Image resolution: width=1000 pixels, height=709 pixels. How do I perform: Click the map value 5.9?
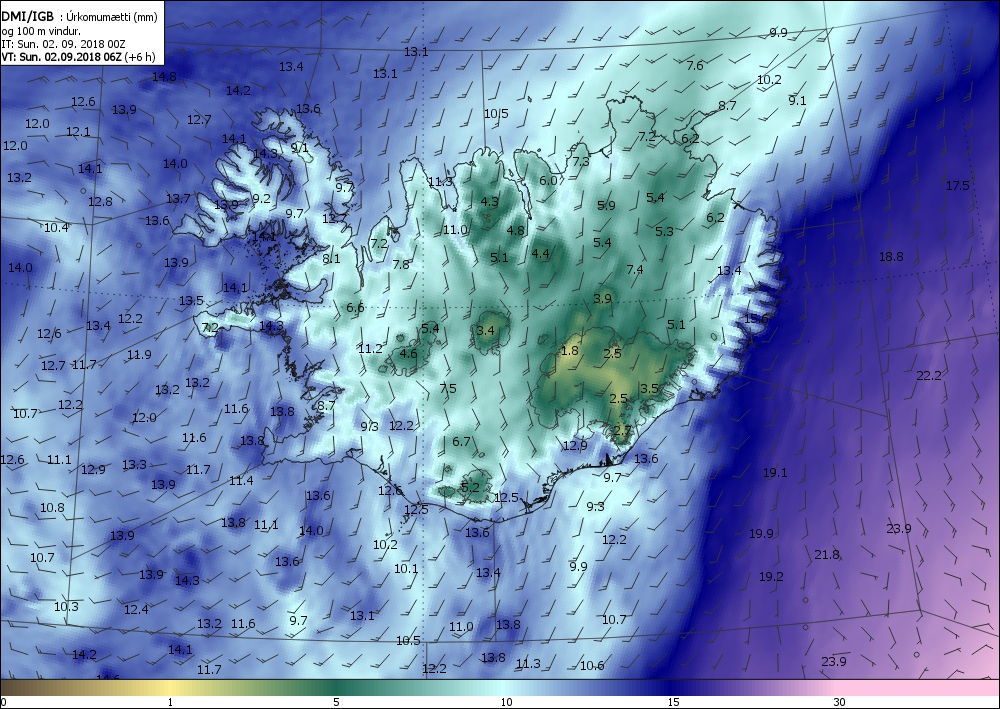pyautogui.click(x=607, y=205)
